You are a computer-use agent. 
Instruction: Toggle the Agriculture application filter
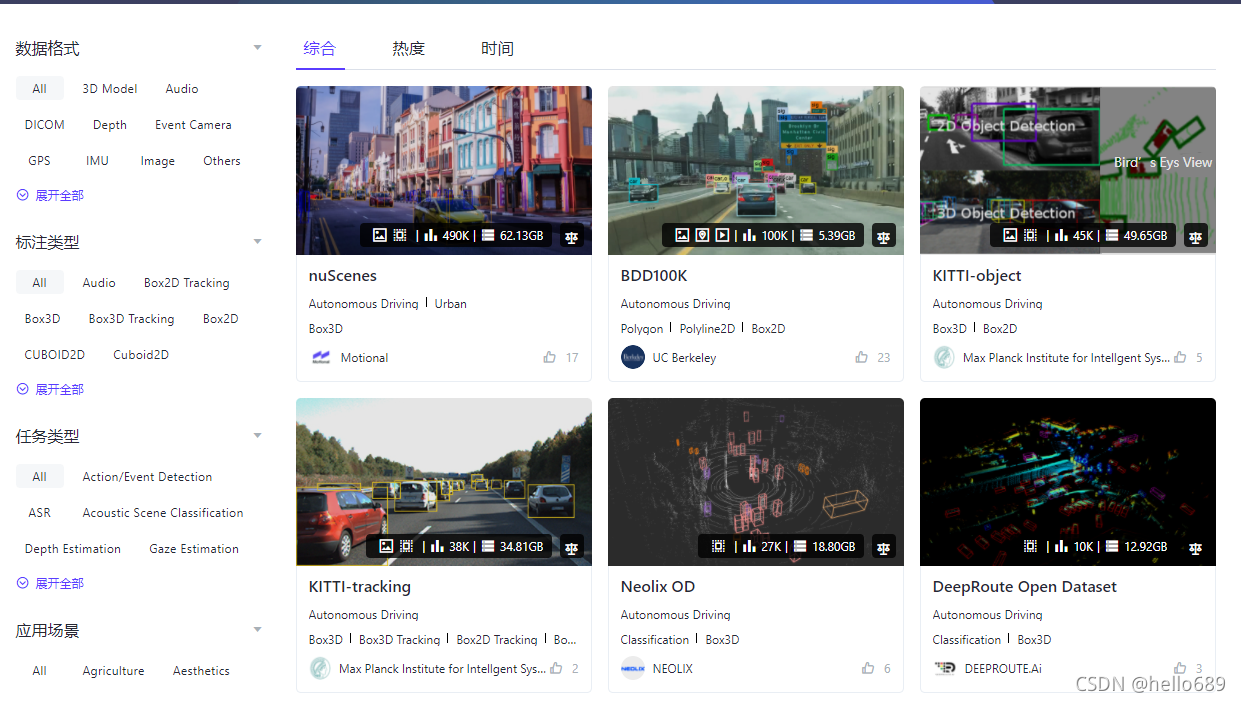(x=113, y=670)
